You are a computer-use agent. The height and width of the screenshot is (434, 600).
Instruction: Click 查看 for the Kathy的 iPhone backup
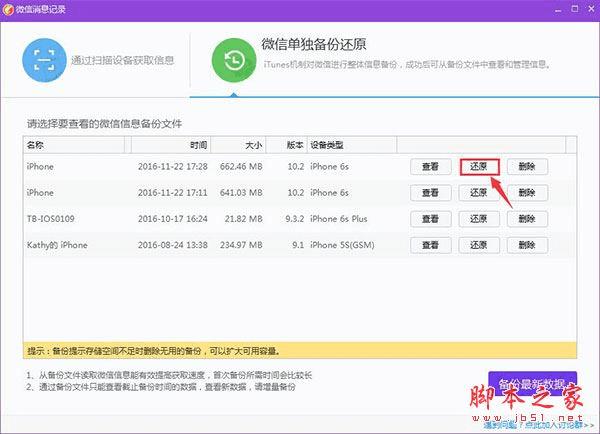pyautogui.click(x=430, y=245)
